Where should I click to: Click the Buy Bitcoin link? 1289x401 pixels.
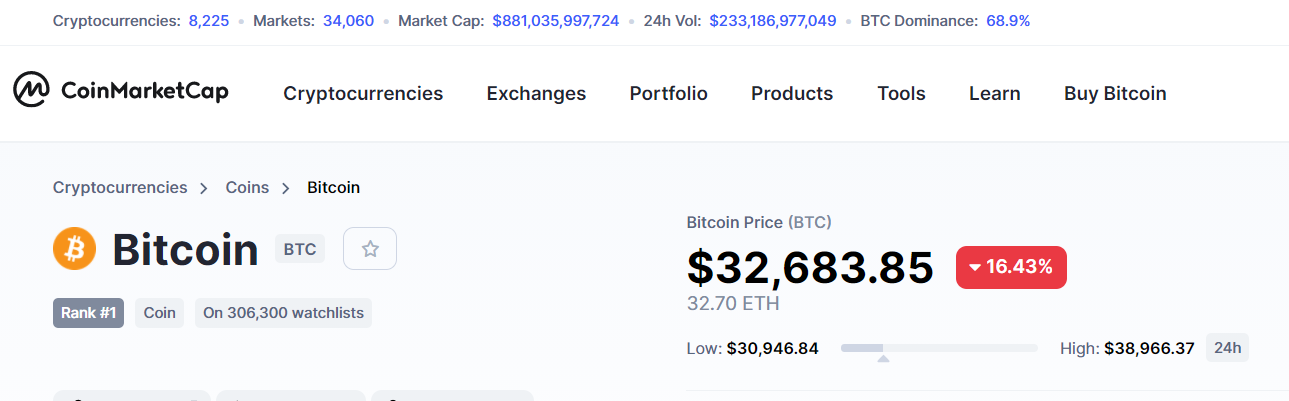(1115, 94)
